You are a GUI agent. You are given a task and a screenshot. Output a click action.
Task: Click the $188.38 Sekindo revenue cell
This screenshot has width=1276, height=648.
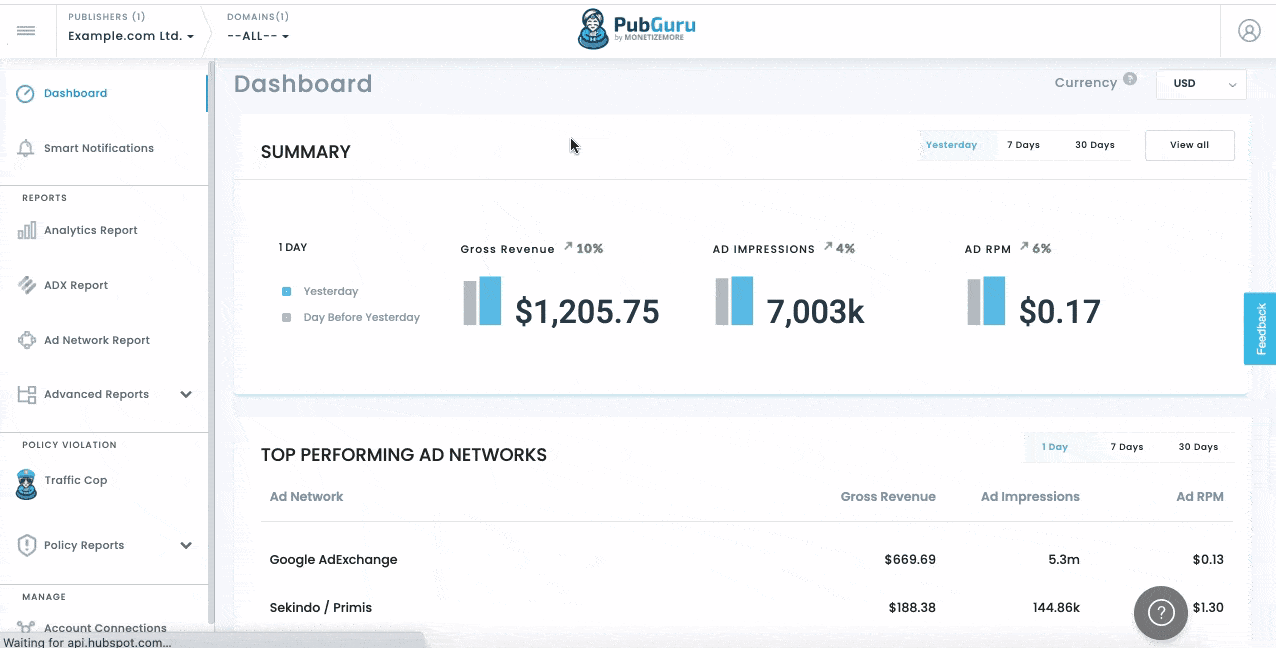[912, 608]
